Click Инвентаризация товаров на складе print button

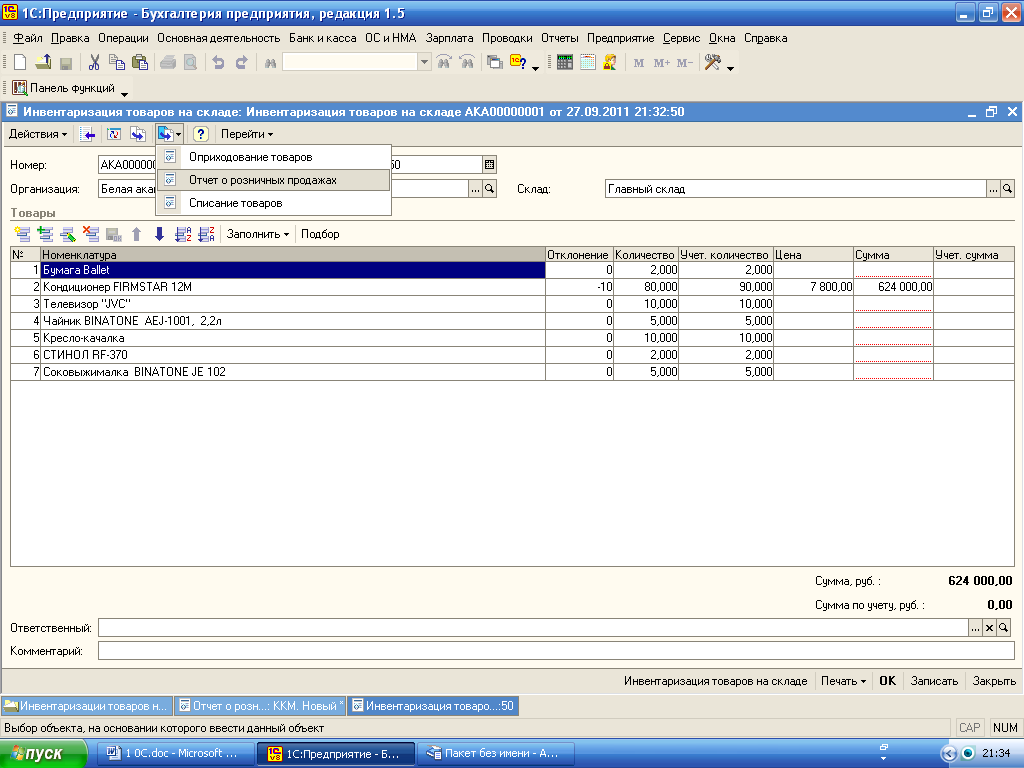pos(716,680)
